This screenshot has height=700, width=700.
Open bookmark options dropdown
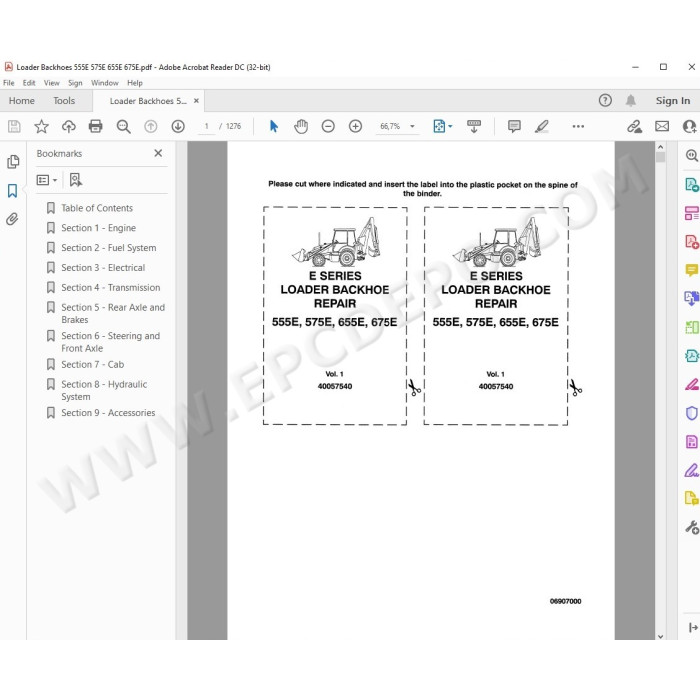[x=47, y=180]
